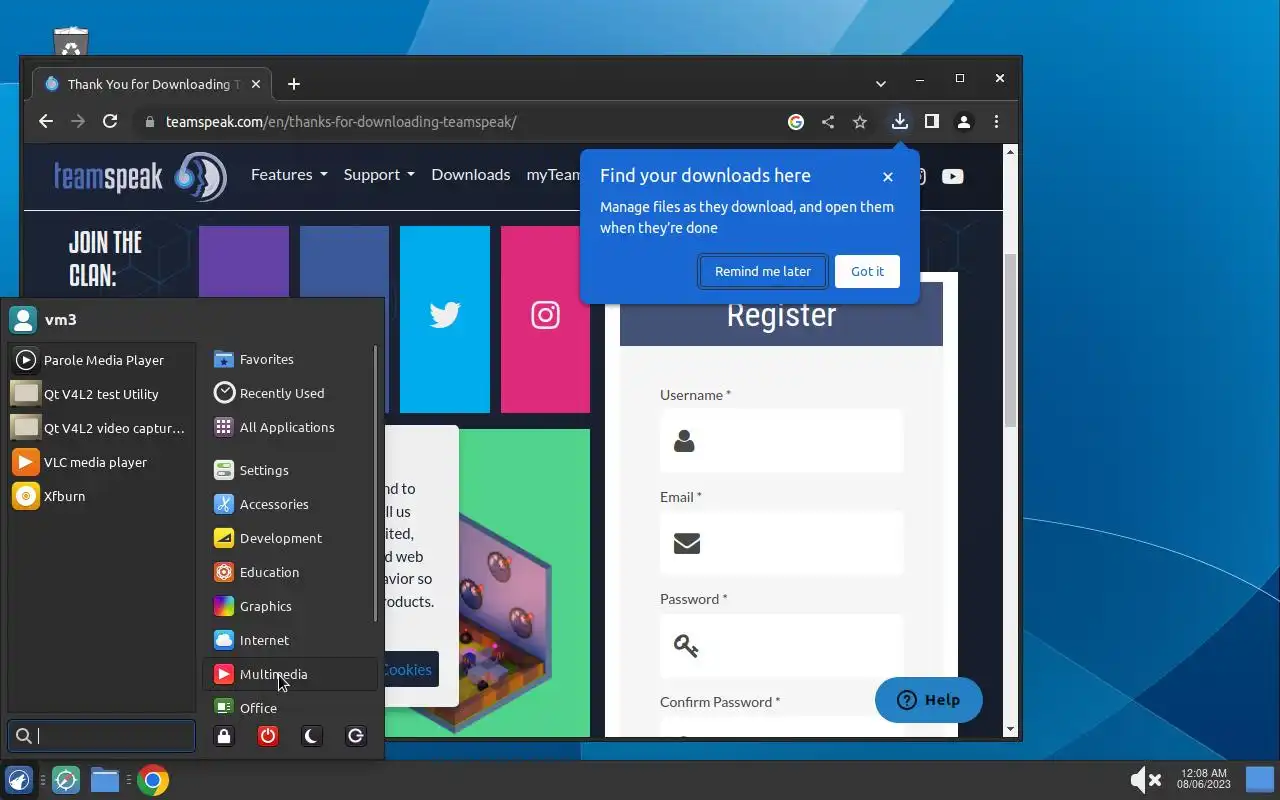Image resolution: width=1280 pixels, height=800 pixels.
Task: Click the Instagram tile
Action: (x=545, y=319)
